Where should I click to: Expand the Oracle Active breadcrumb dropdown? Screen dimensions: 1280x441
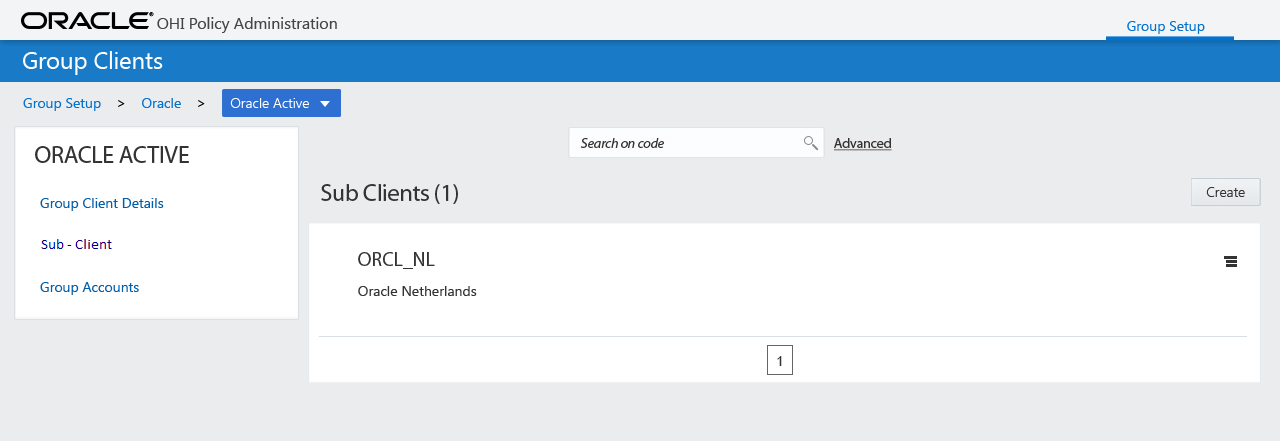pos(281,103)
